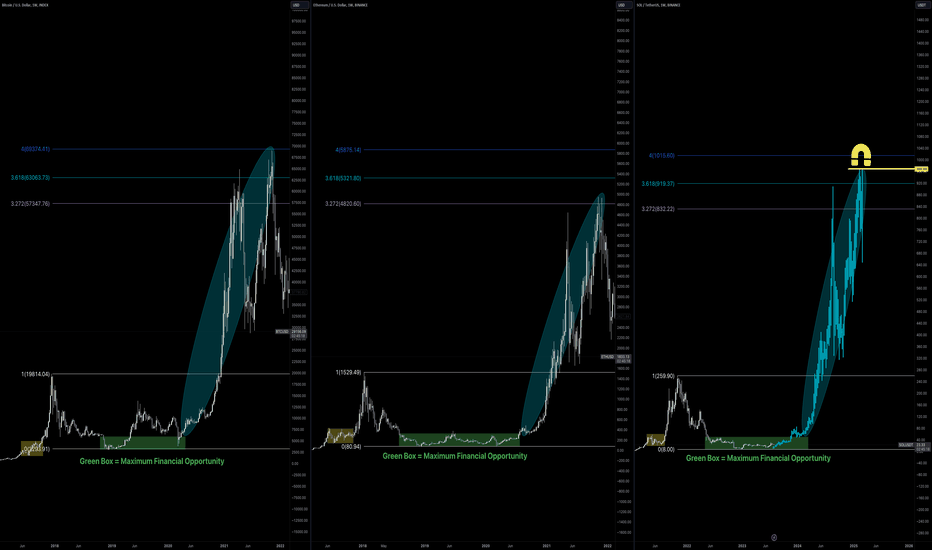Select Fib level 1(259.90) on SOL chart
932x550 pixels.
[663, 376]
